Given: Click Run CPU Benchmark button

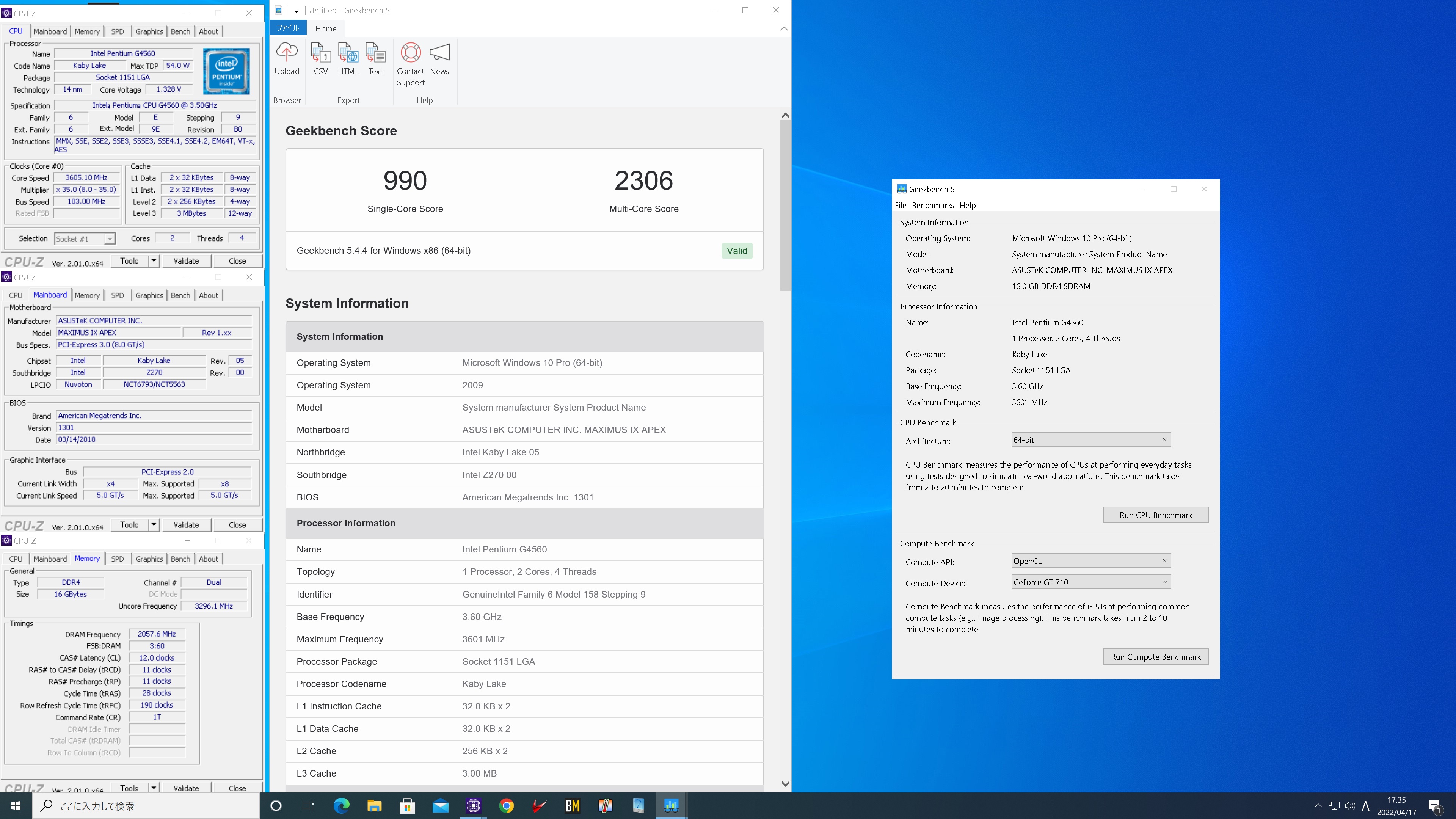Looking at the screenshot, I should 1155,515.
